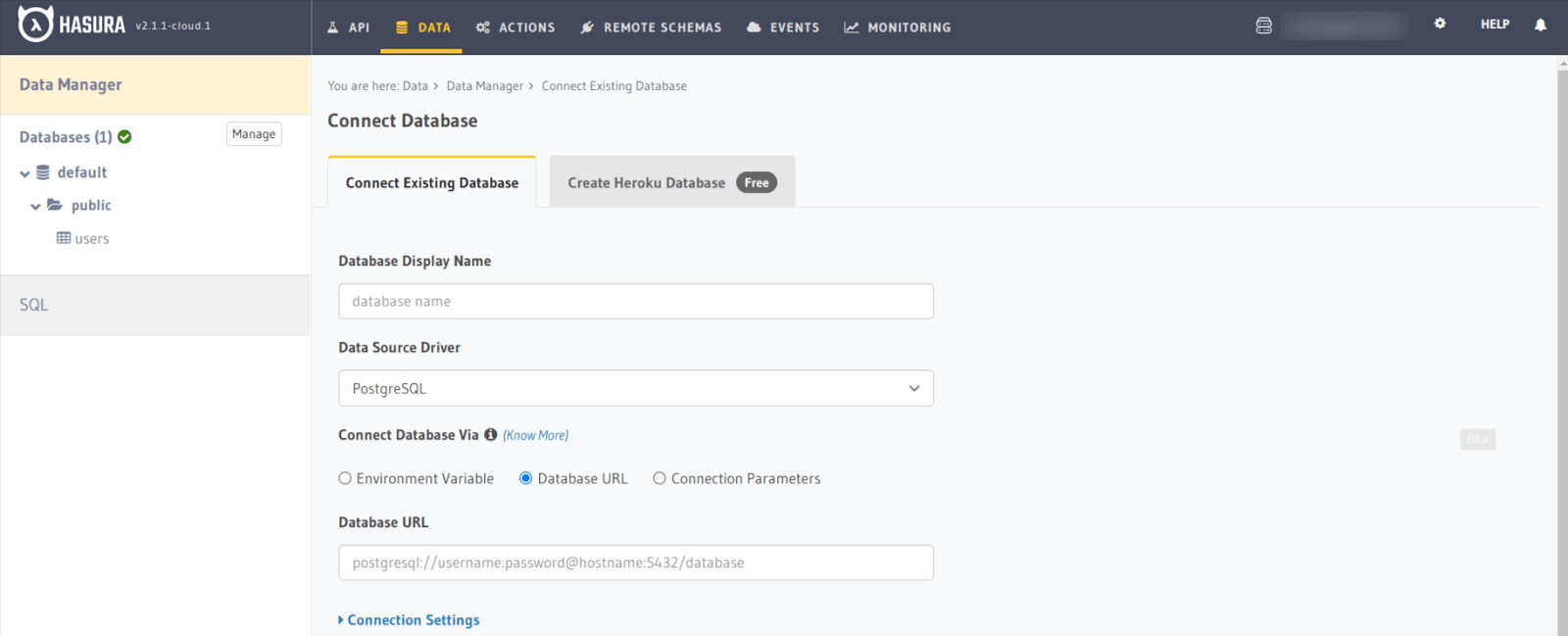
Task: Click the Databases (1) label
Action: tap(66, 137)
